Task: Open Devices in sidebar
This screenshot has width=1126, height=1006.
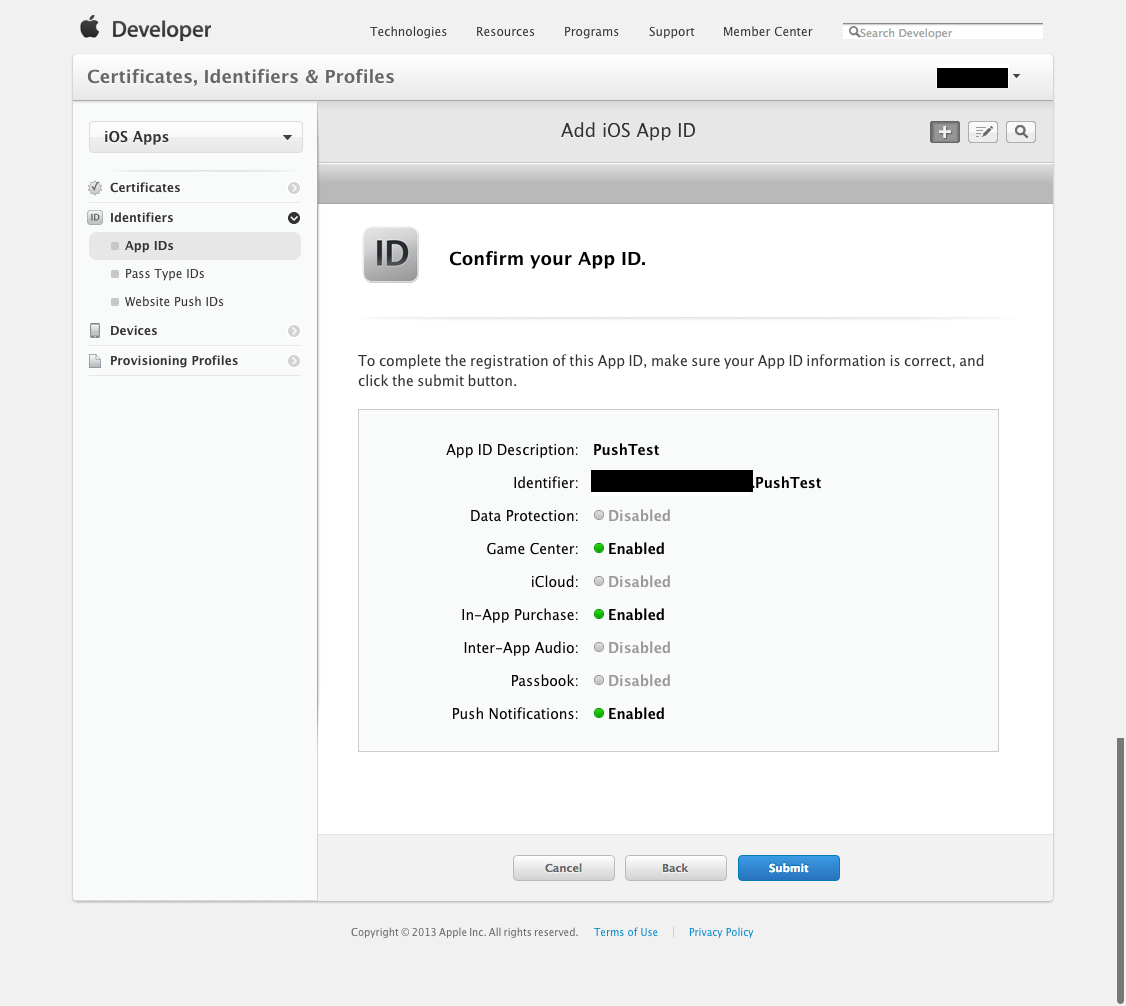Action: (134, 330)
